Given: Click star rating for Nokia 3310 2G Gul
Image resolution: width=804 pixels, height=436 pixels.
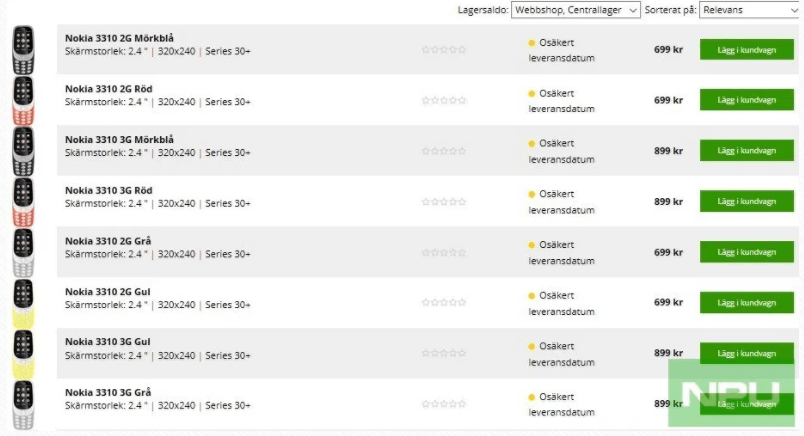Looking at the screenshot, I should 444,303.
